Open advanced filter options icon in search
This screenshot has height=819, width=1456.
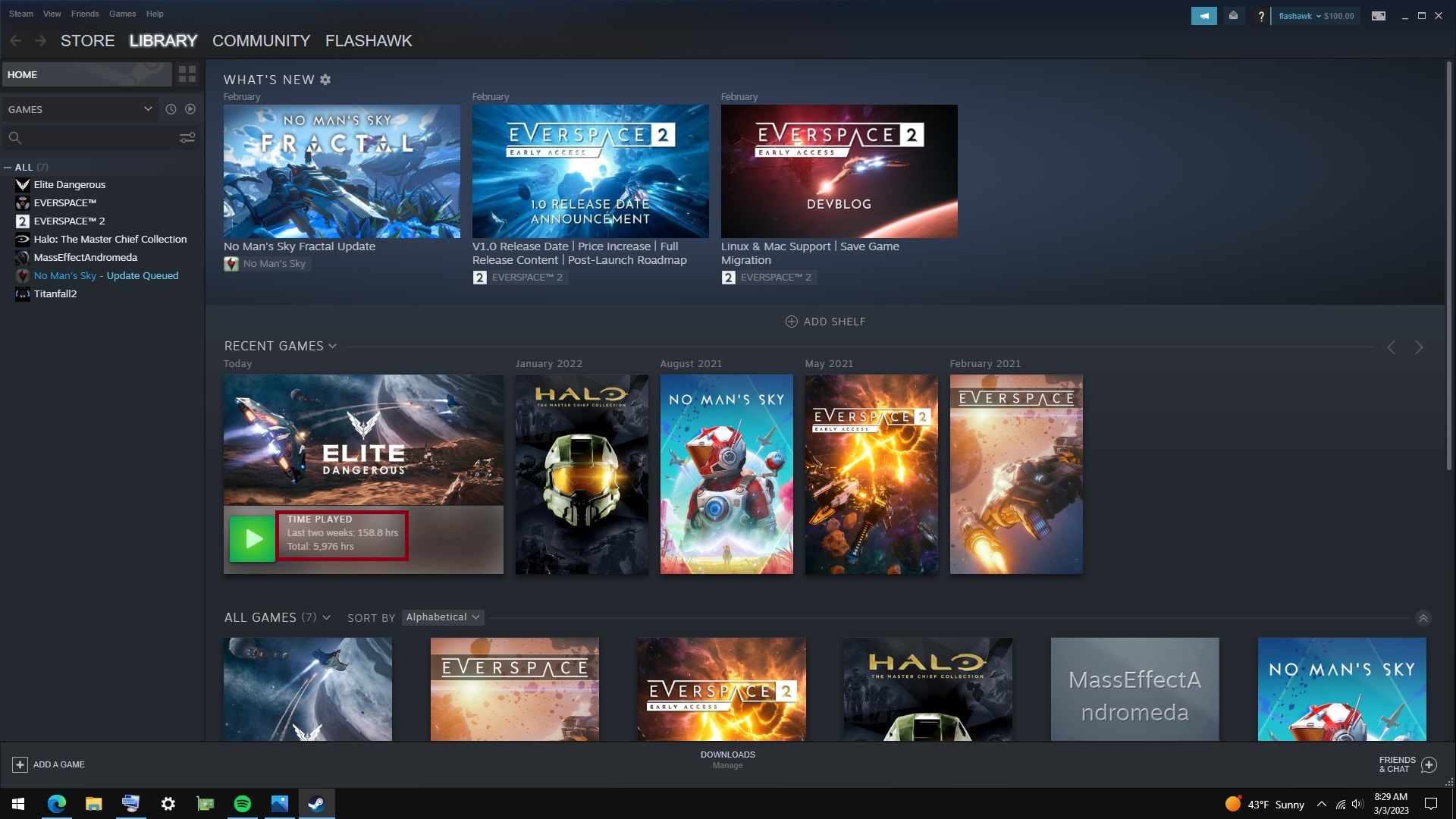pyautogui.click(x=187, y=138)
